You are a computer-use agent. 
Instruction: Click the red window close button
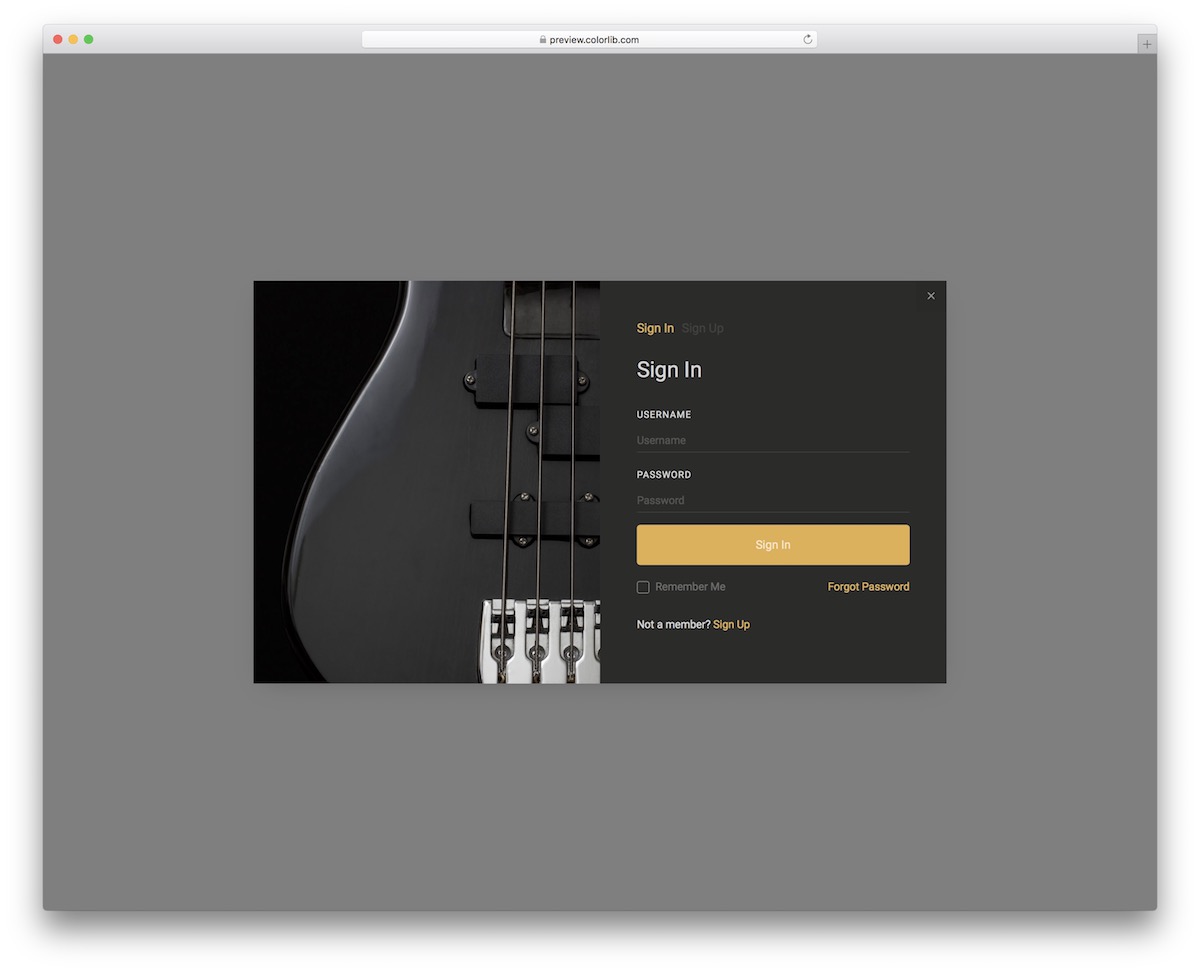click(58, 39)
